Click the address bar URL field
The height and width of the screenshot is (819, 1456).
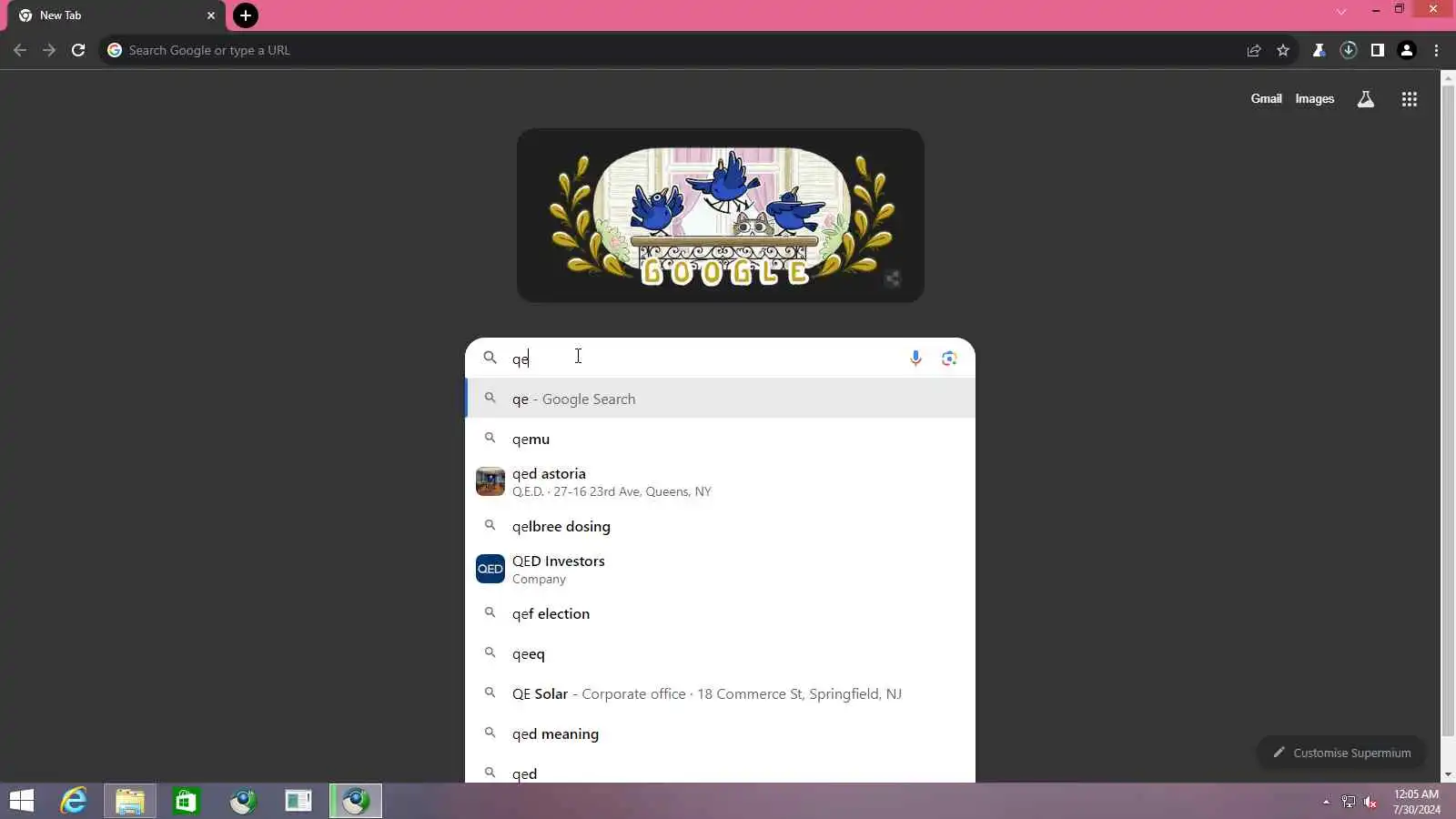[673, 50]
